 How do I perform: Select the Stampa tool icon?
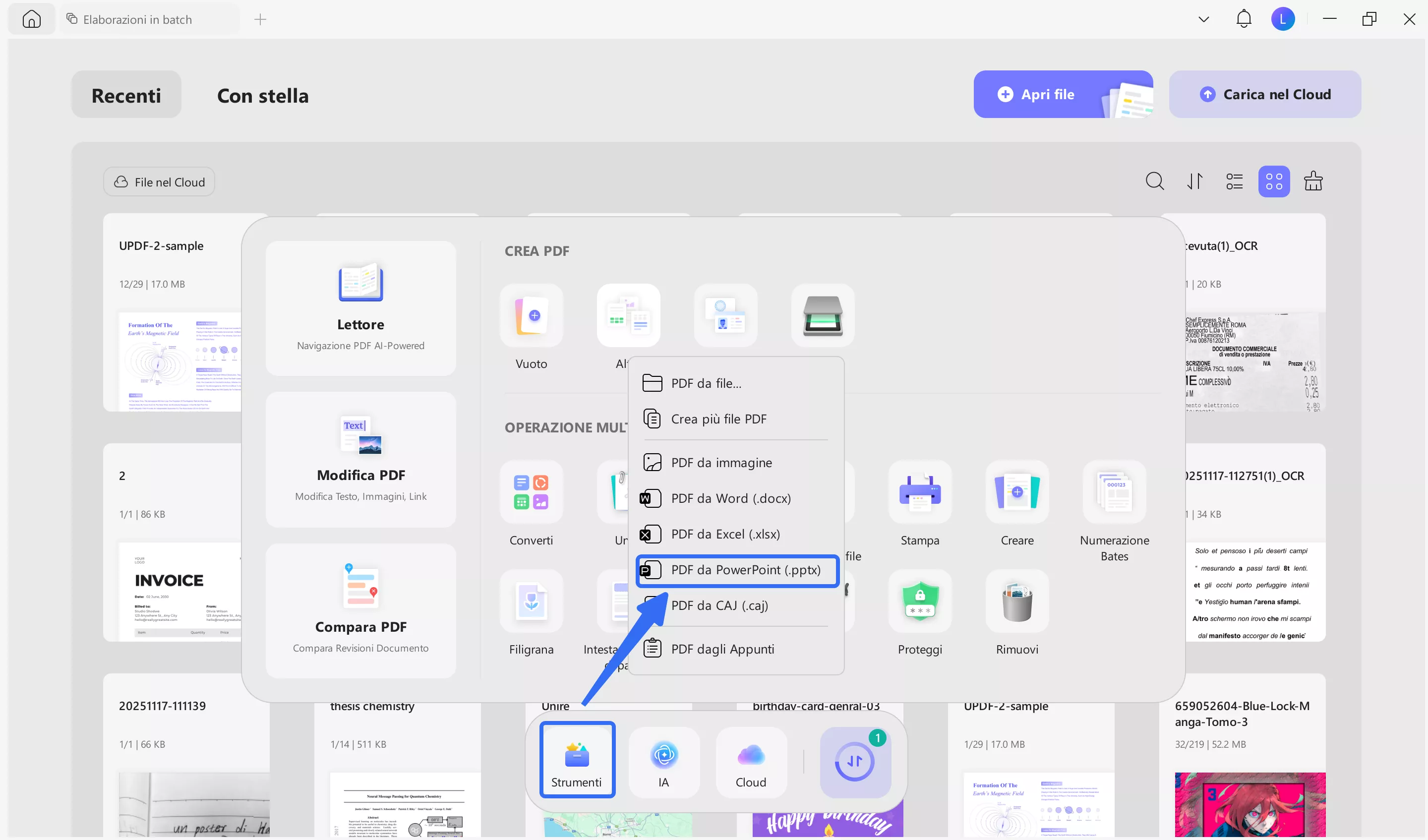click(x=919, y=492)
